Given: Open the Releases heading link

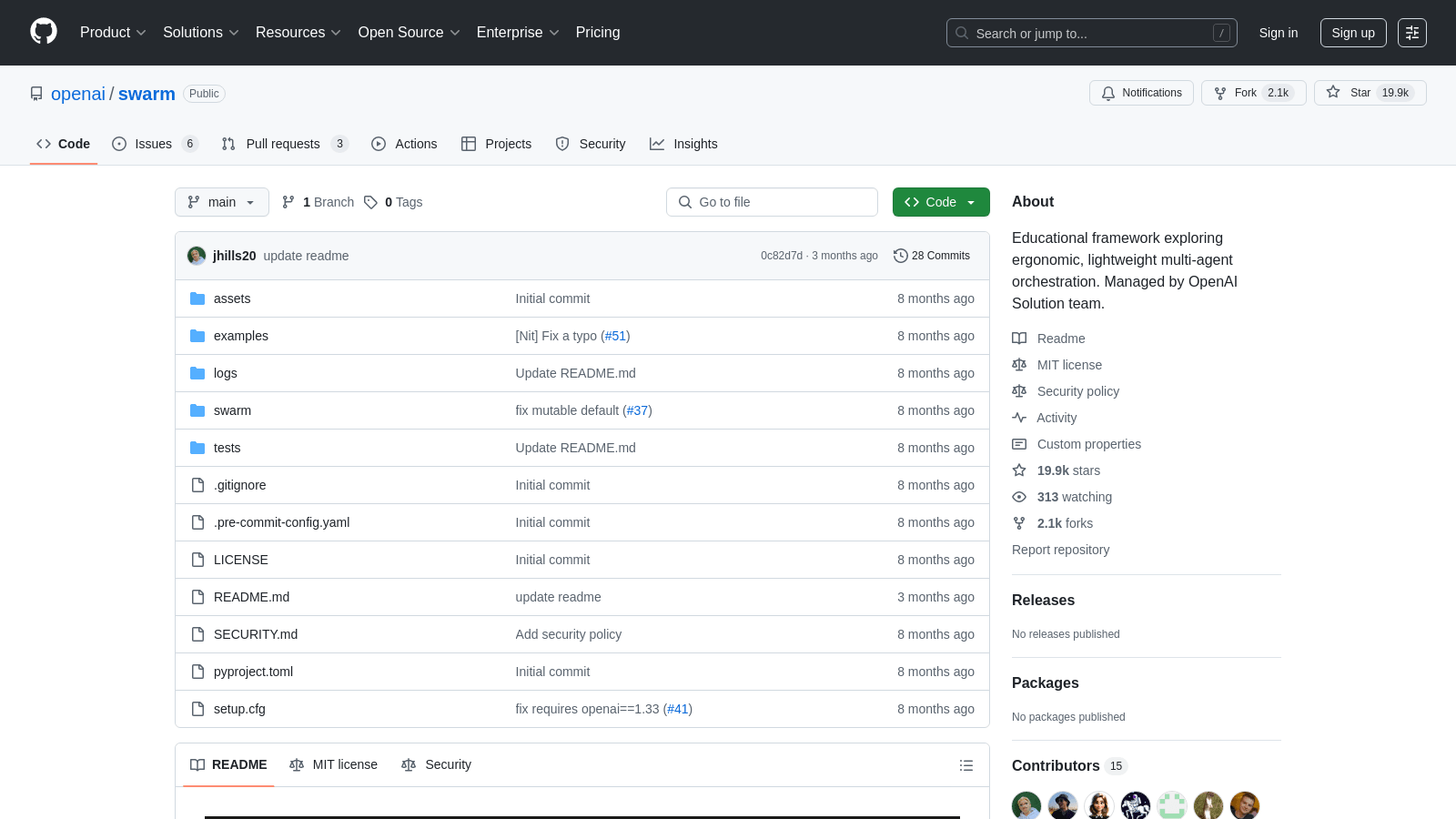Looking at the screenshot, I should pyautogui.click(x=1043, y=601).
